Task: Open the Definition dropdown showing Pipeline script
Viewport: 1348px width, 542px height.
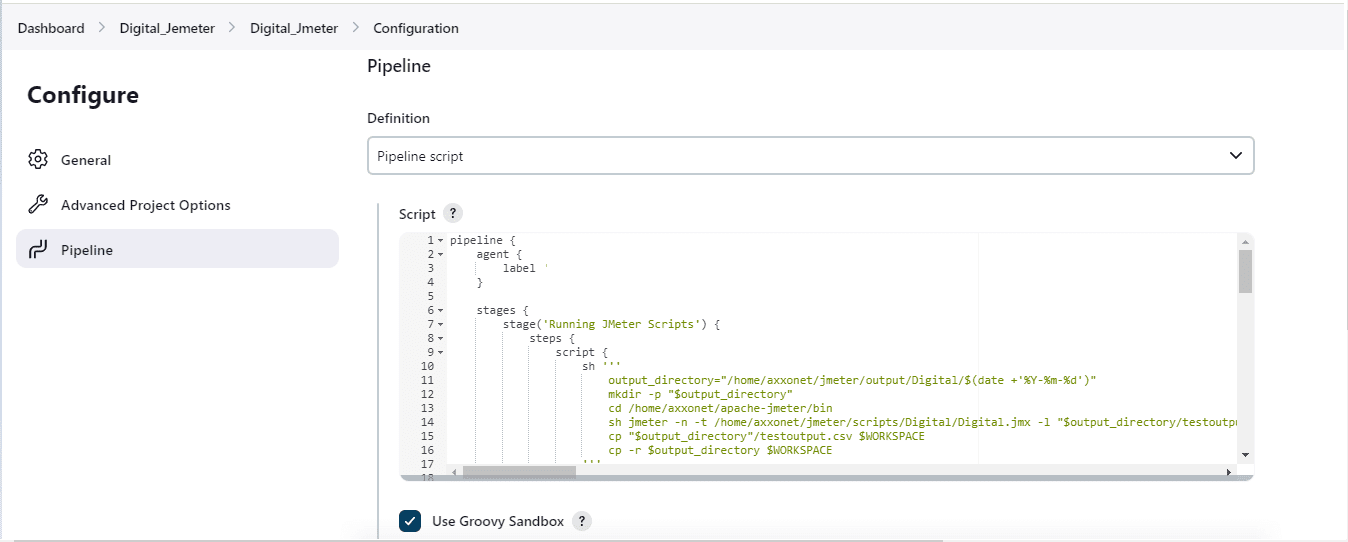Action: (x=810, y=156)
